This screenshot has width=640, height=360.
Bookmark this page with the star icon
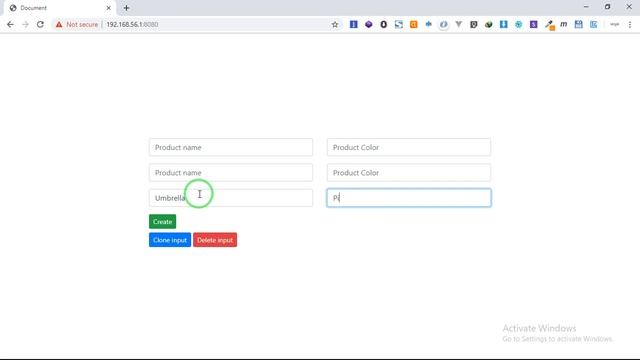tap(335, 24)
